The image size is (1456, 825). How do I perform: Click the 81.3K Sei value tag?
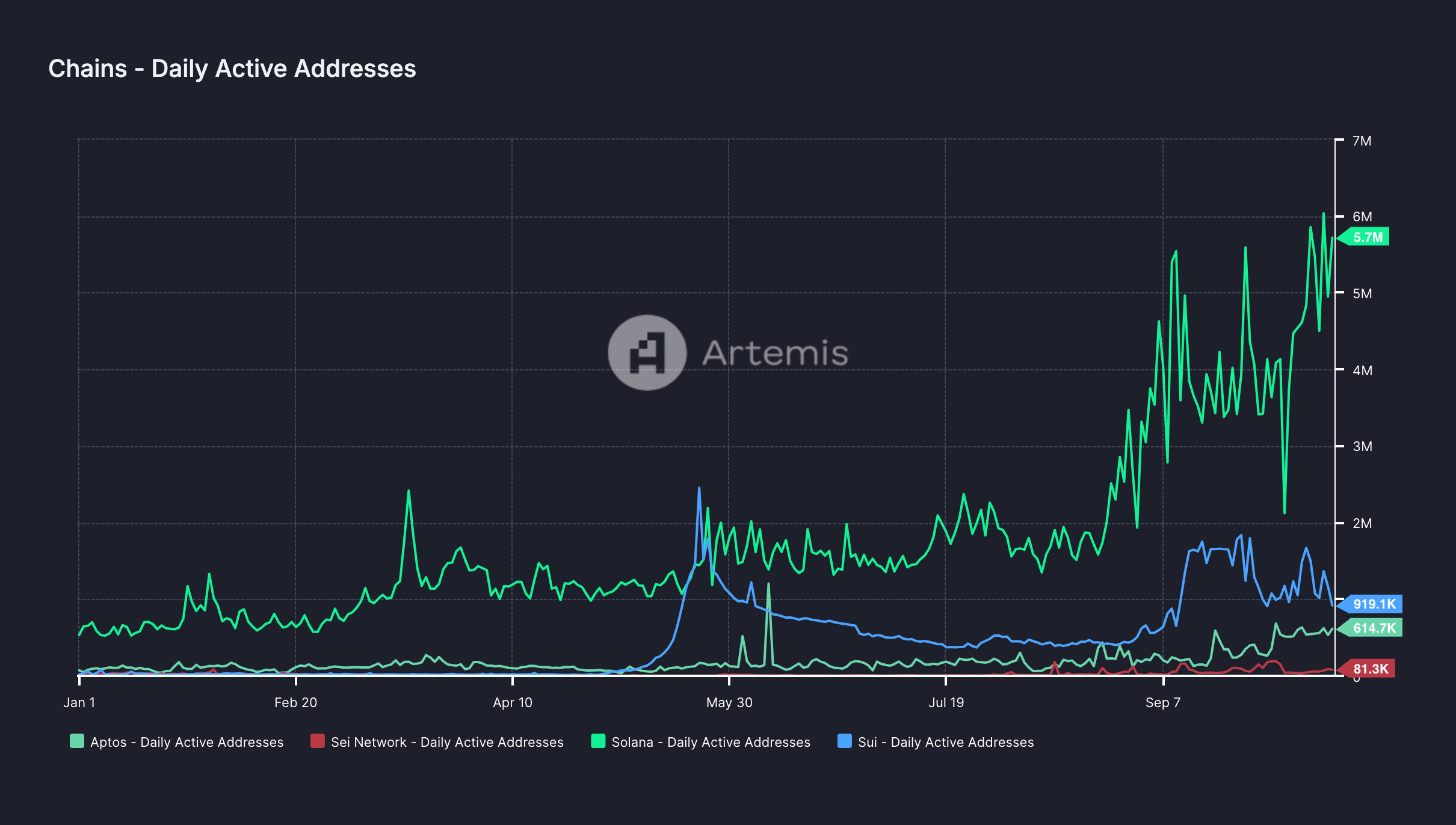click(1367, 669)
